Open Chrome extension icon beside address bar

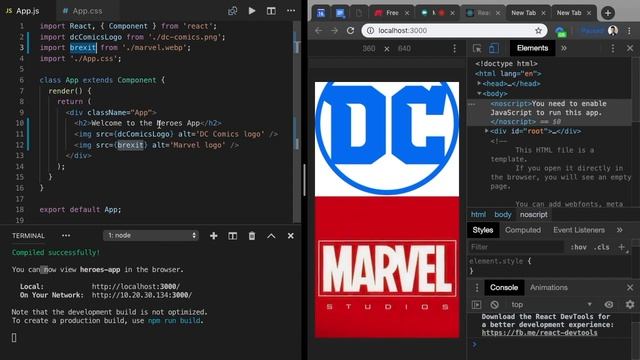[x=561, y=31]
